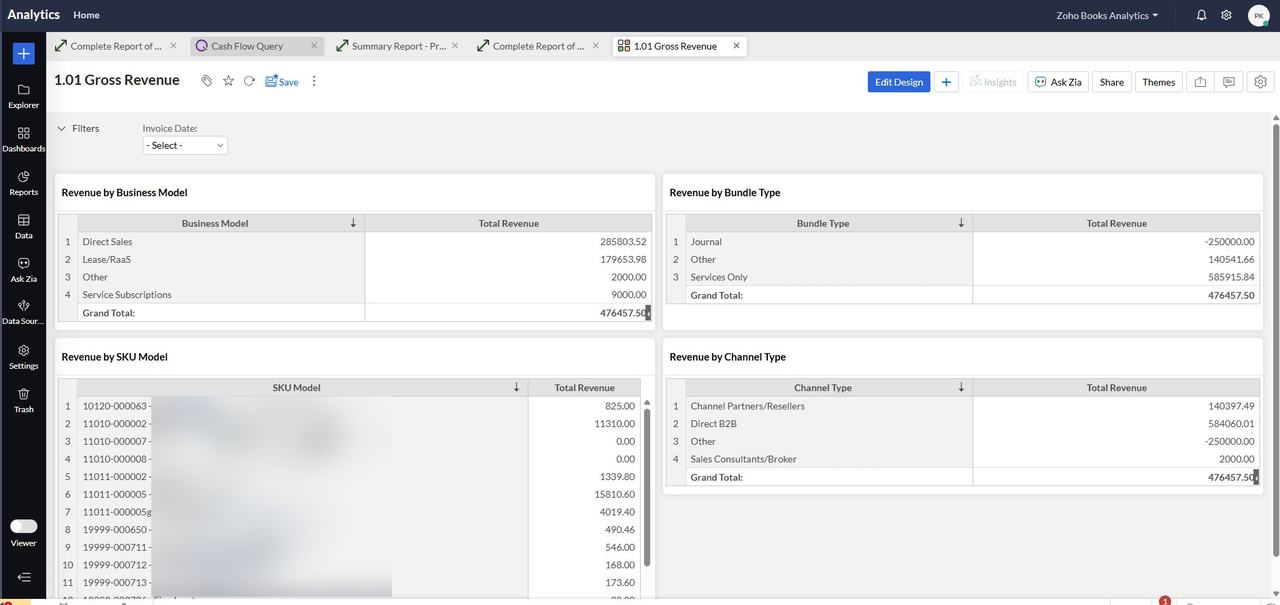The image size is (1280, 605).
Task: Select the Service Subscriptions row
Action: pos(354,294)
